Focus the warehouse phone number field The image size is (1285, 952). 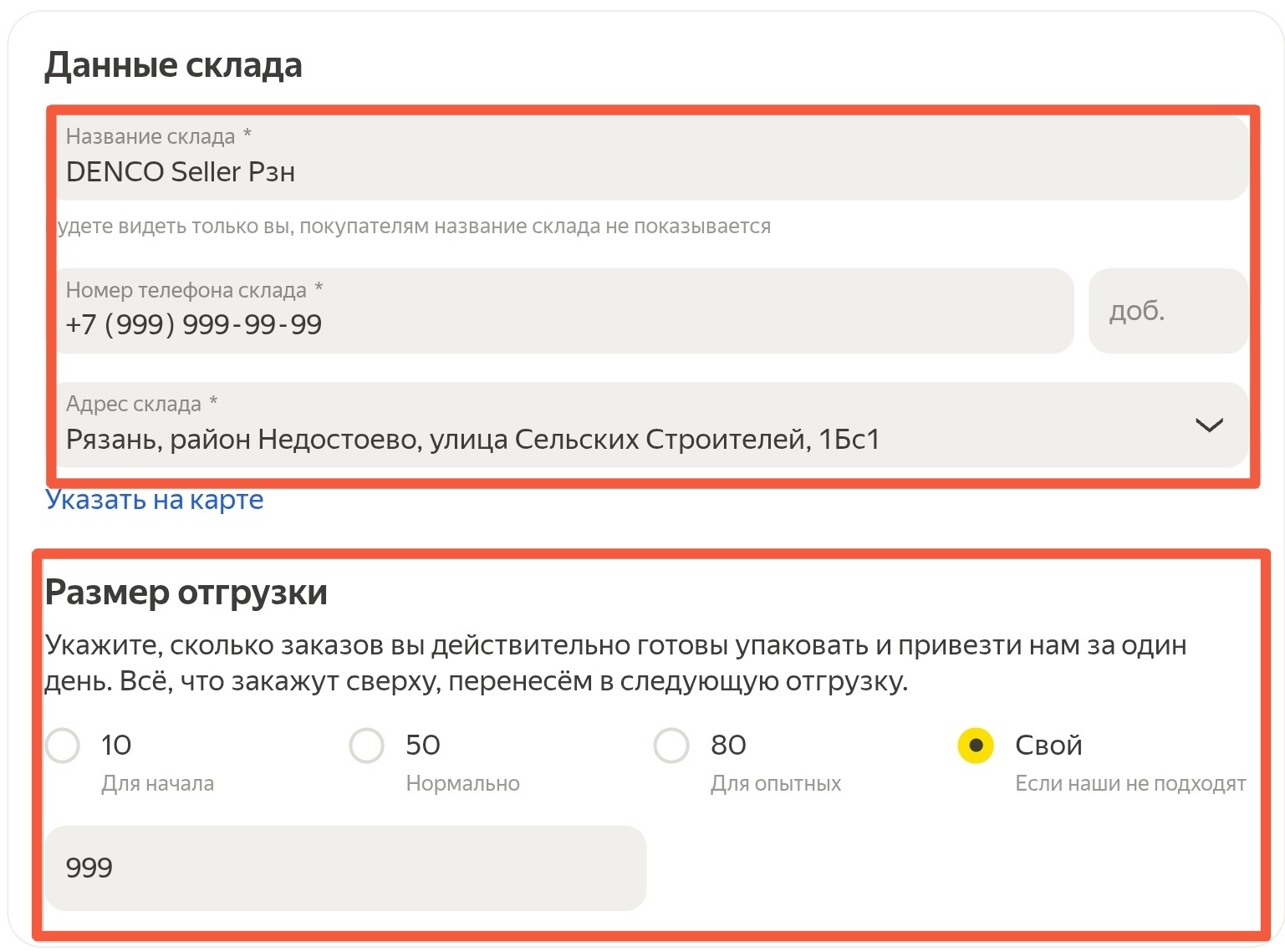pyautogui.click(x=560, y=312)
